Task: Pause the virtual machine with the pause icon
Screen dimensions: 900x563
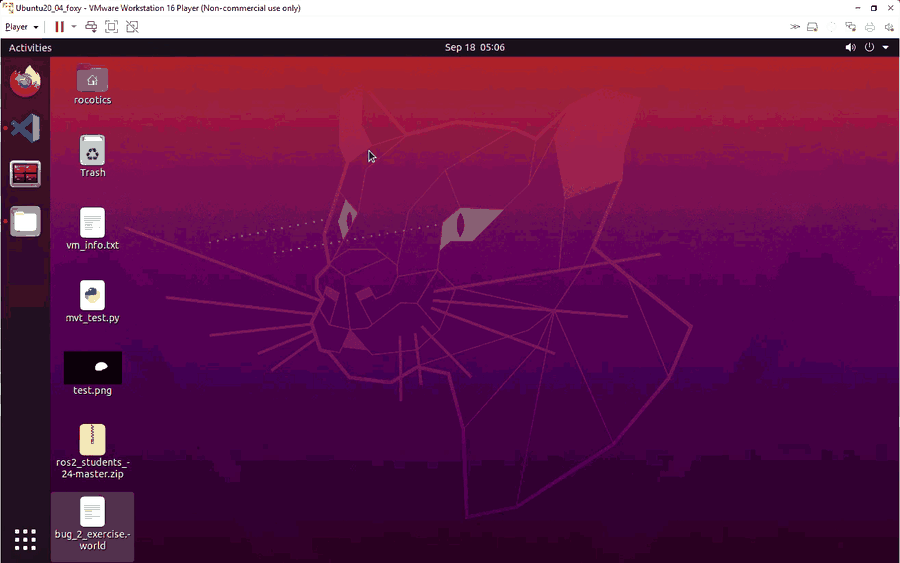Action: coord(59,27)
